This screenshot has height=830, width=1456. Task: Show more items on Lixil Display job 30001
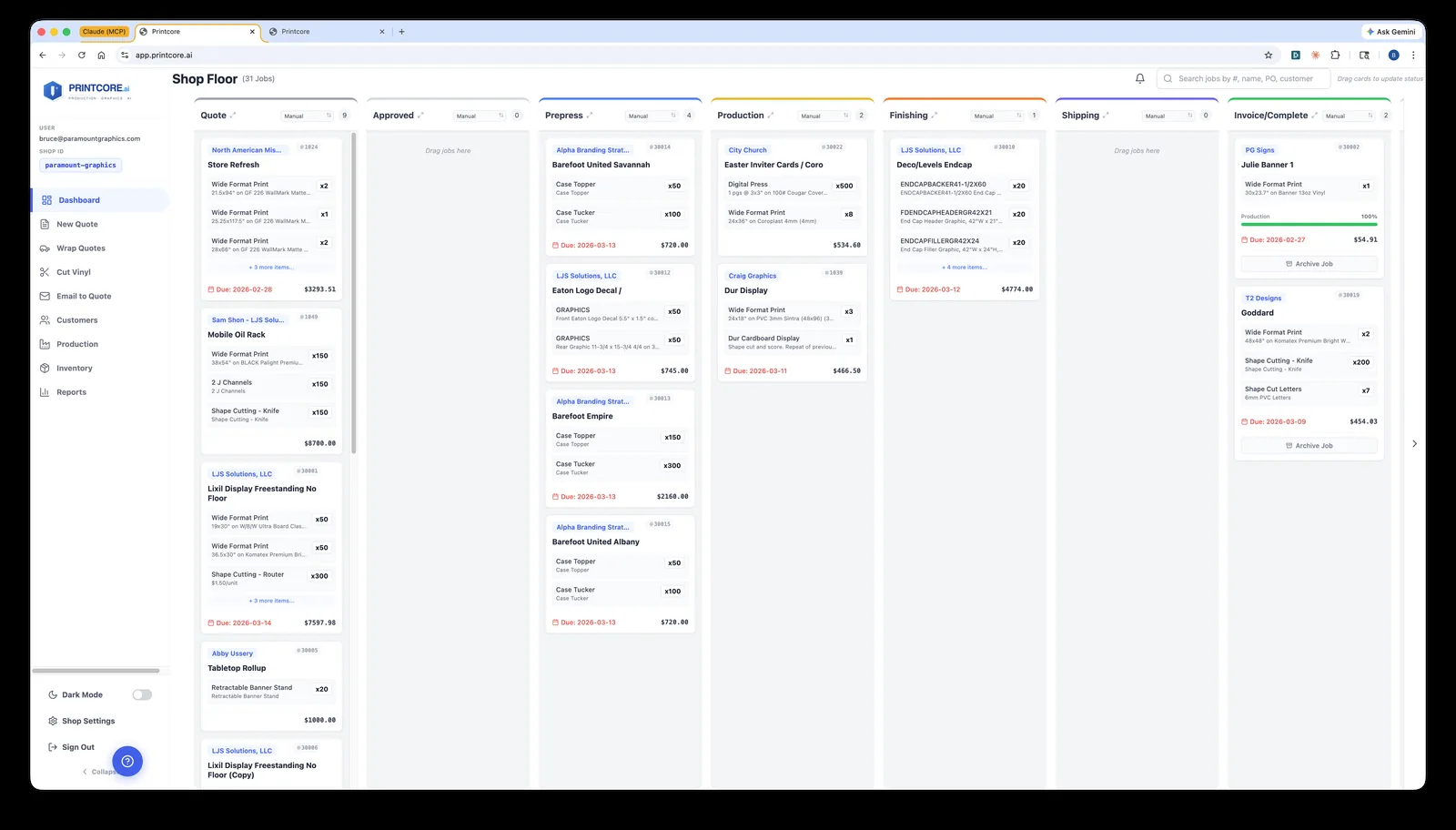(271, 601)
